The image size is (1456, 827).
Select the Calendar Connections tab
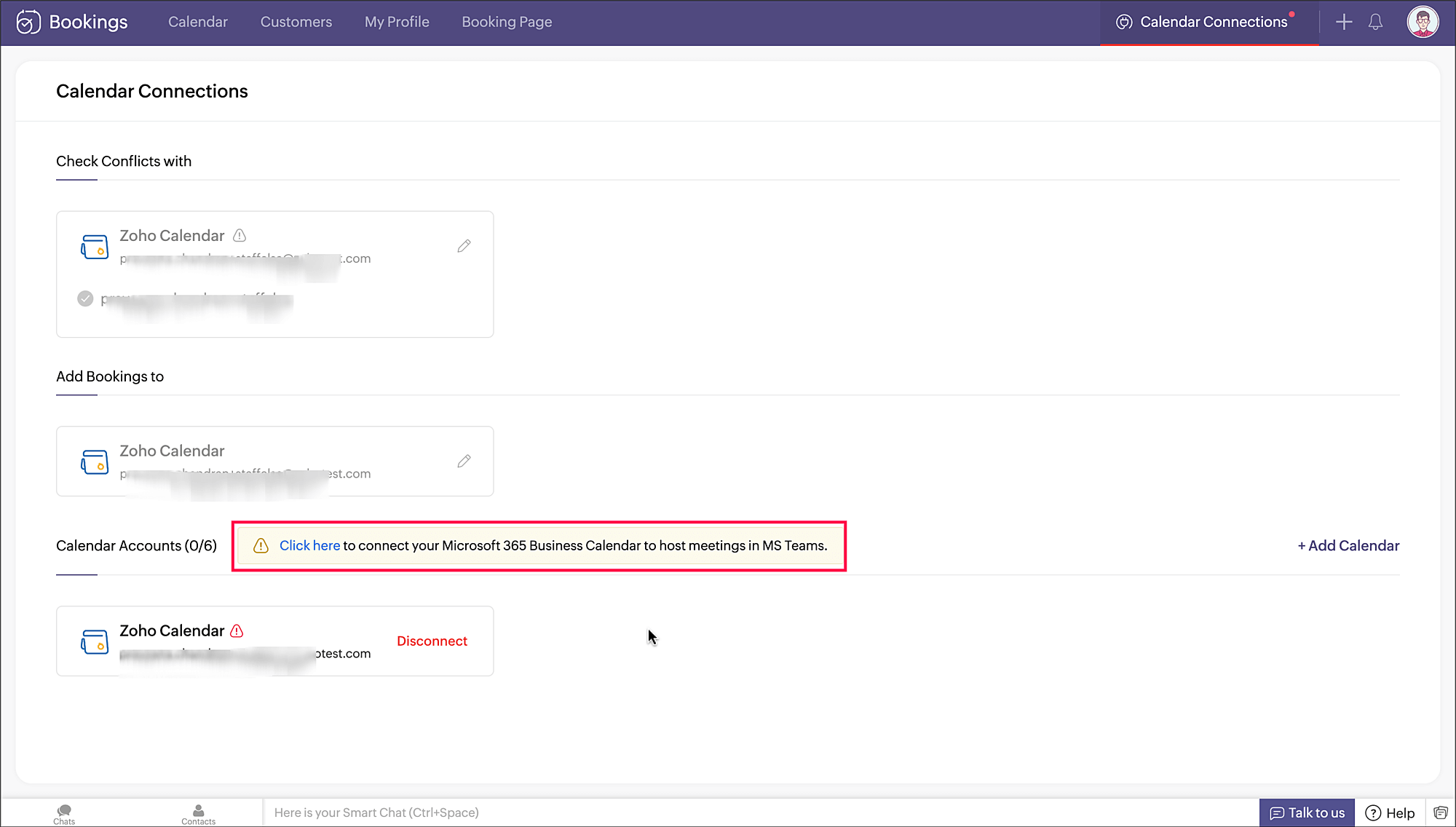pos(1209,22)
